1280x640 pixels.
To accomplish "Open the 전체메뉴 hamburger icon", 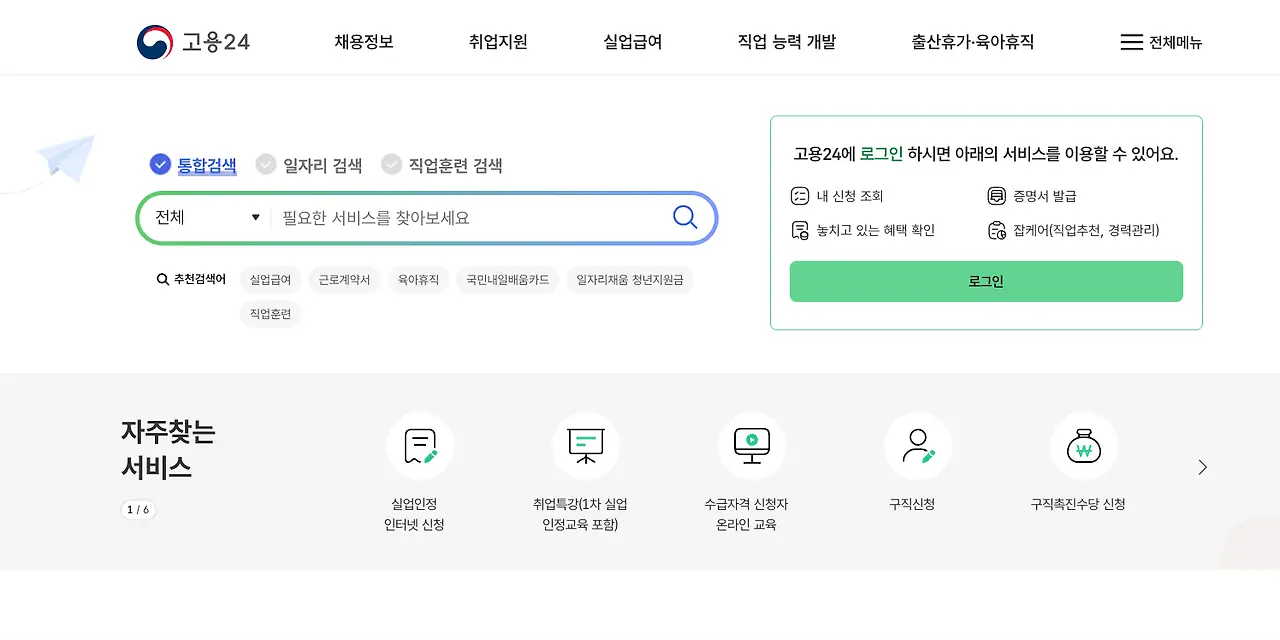I will (x=1131, y=42).
